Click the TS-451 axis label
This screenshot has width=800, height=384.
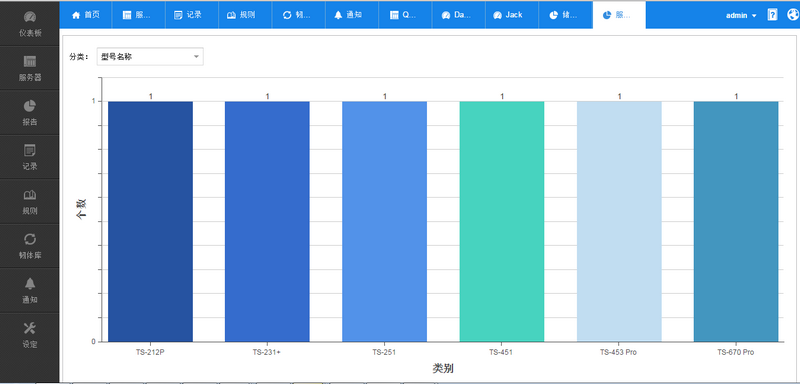click(501, 352)
